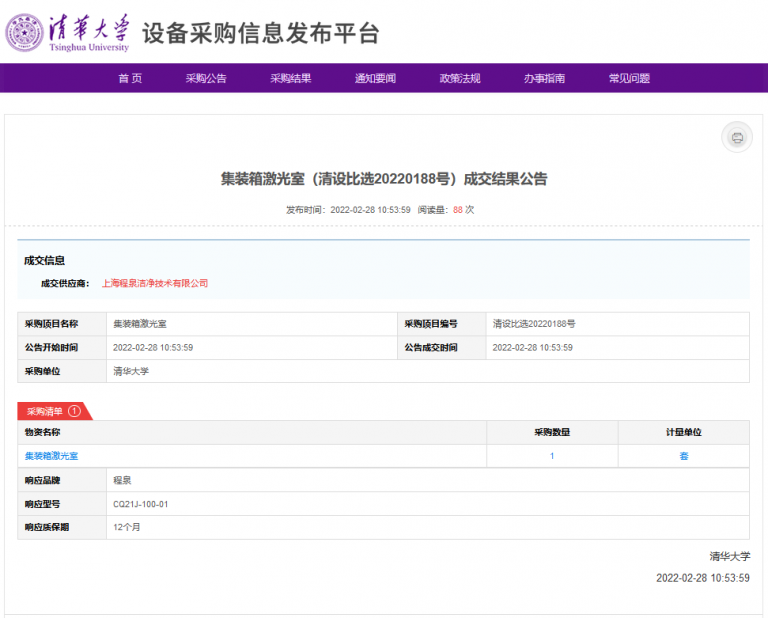Click the 公告成交时间 value cell
The height and width of the screenshot is (618, 768).
click(618, 347)
